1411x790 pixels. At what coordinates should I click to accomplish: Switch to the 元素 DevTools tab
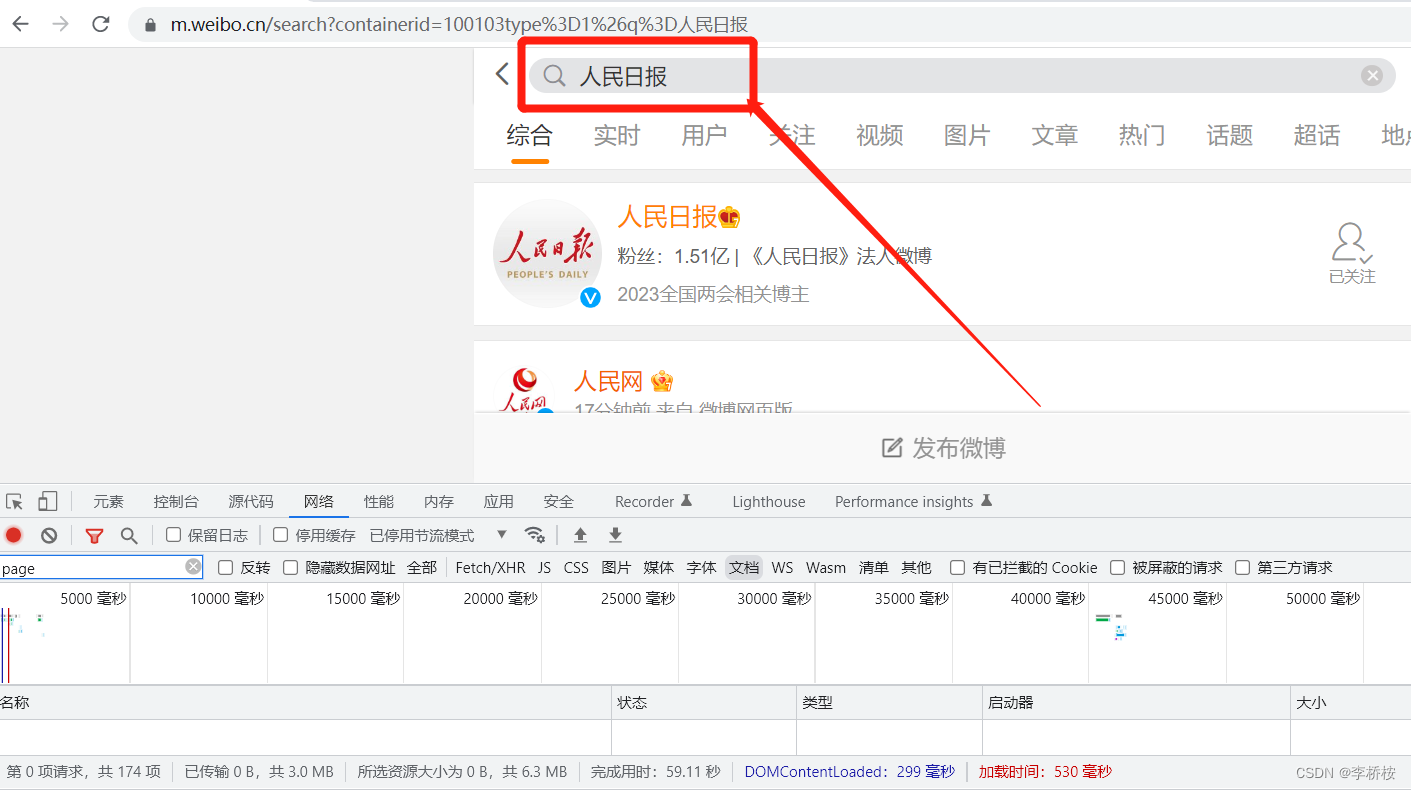pos(109,502)
